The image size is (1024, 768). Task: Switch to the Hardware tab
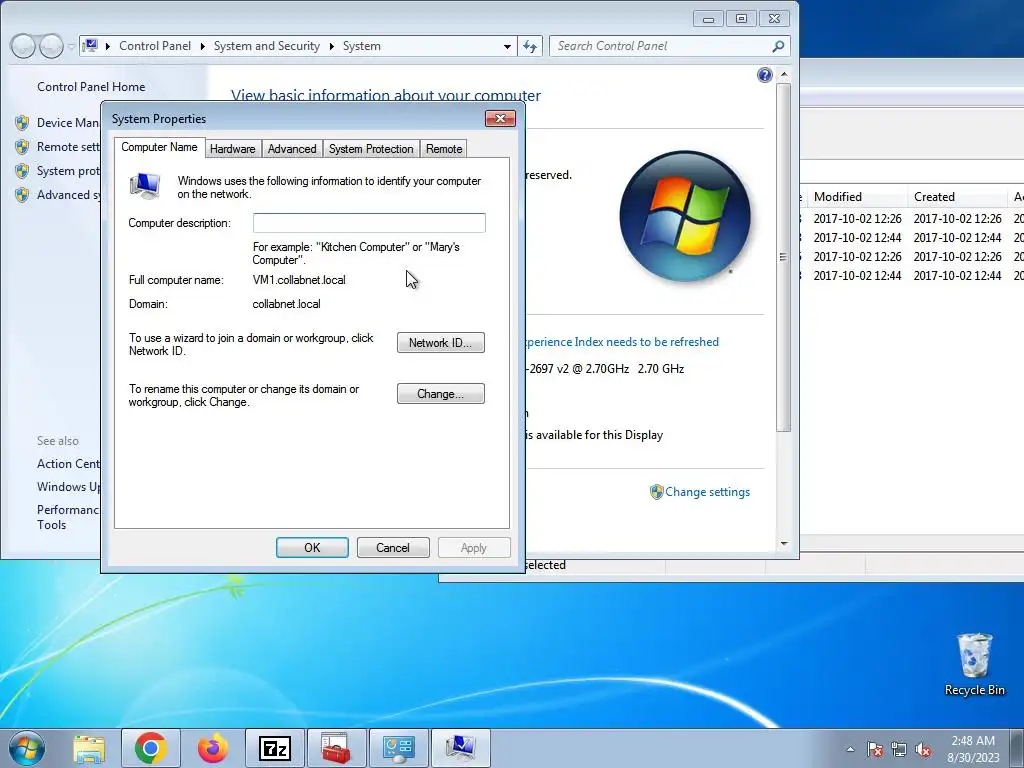(232, 149)
